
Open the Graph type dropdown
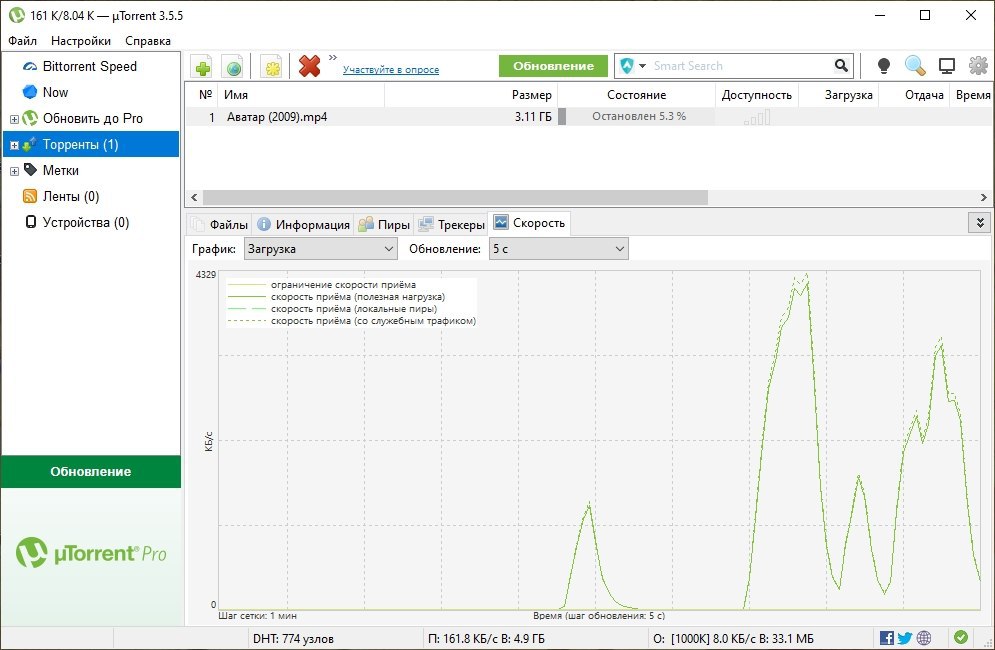tap(320, 249)
